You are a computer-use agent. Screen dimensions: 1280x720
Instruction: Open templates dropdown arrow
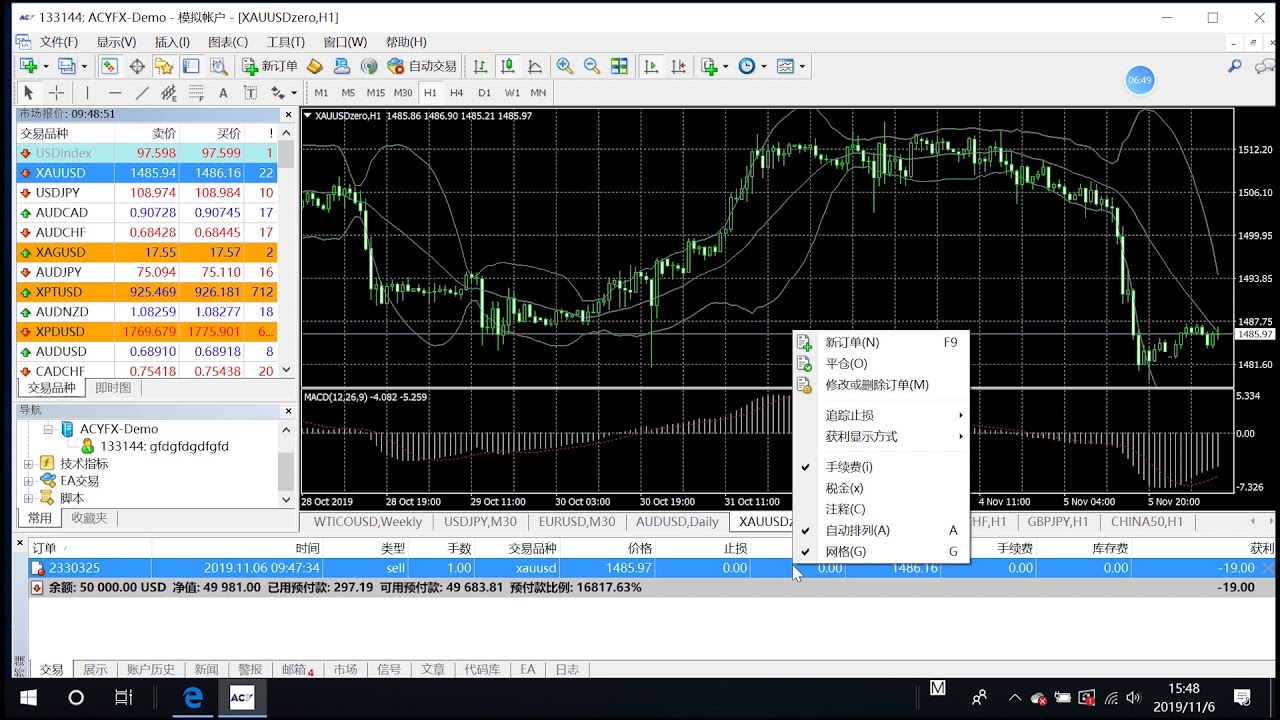click(802, 67)
